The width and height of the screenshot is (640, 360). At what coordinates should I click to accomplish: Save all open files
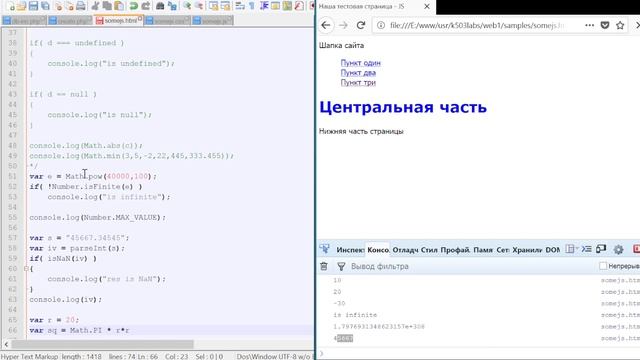coord(45,6)
